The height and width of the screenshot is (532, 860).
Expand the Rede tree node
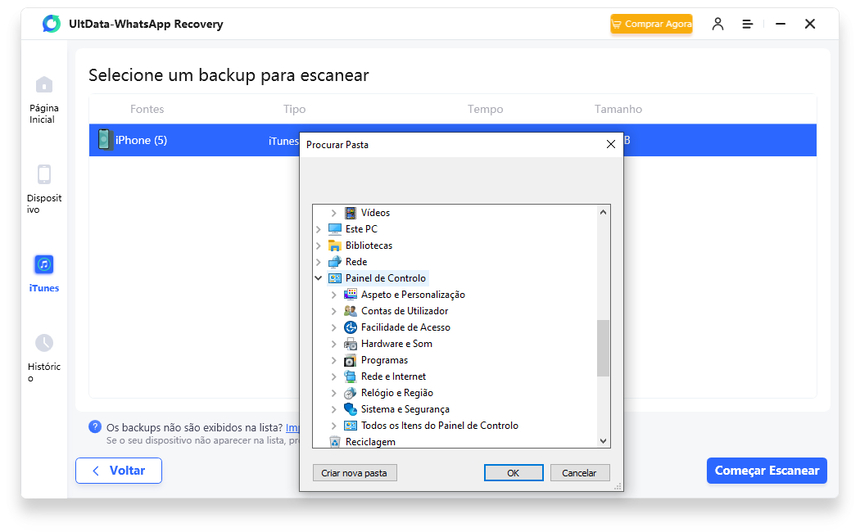tap(318, 262)
